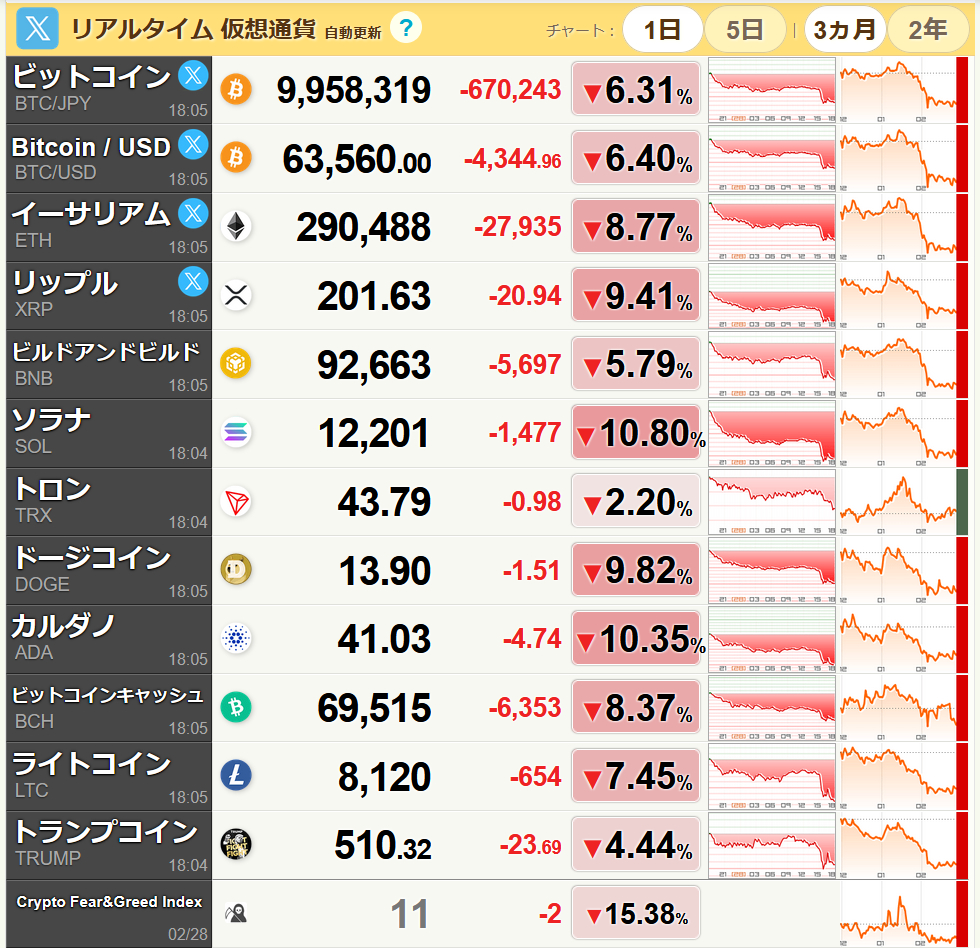The height and width of the screenshot is (948, 980).
Task: Click the X share icon beside リップル
Action: 192,283
